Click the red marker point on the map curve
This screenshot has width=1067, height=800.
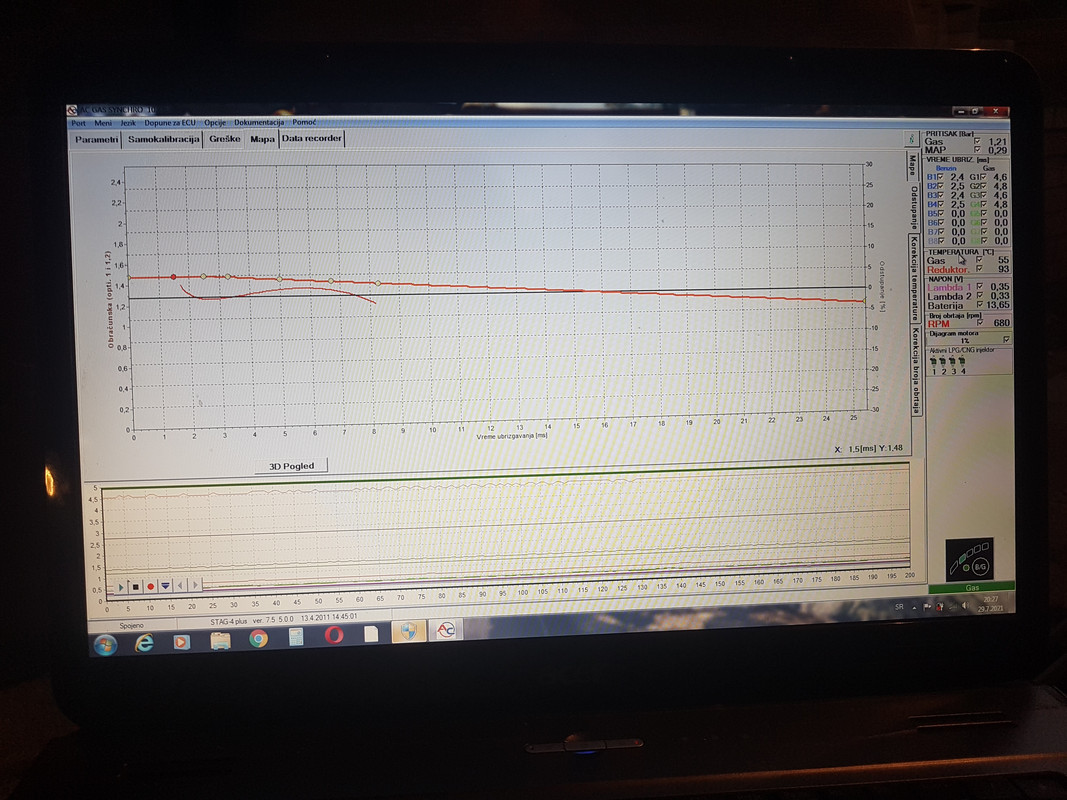pos(174,277)
